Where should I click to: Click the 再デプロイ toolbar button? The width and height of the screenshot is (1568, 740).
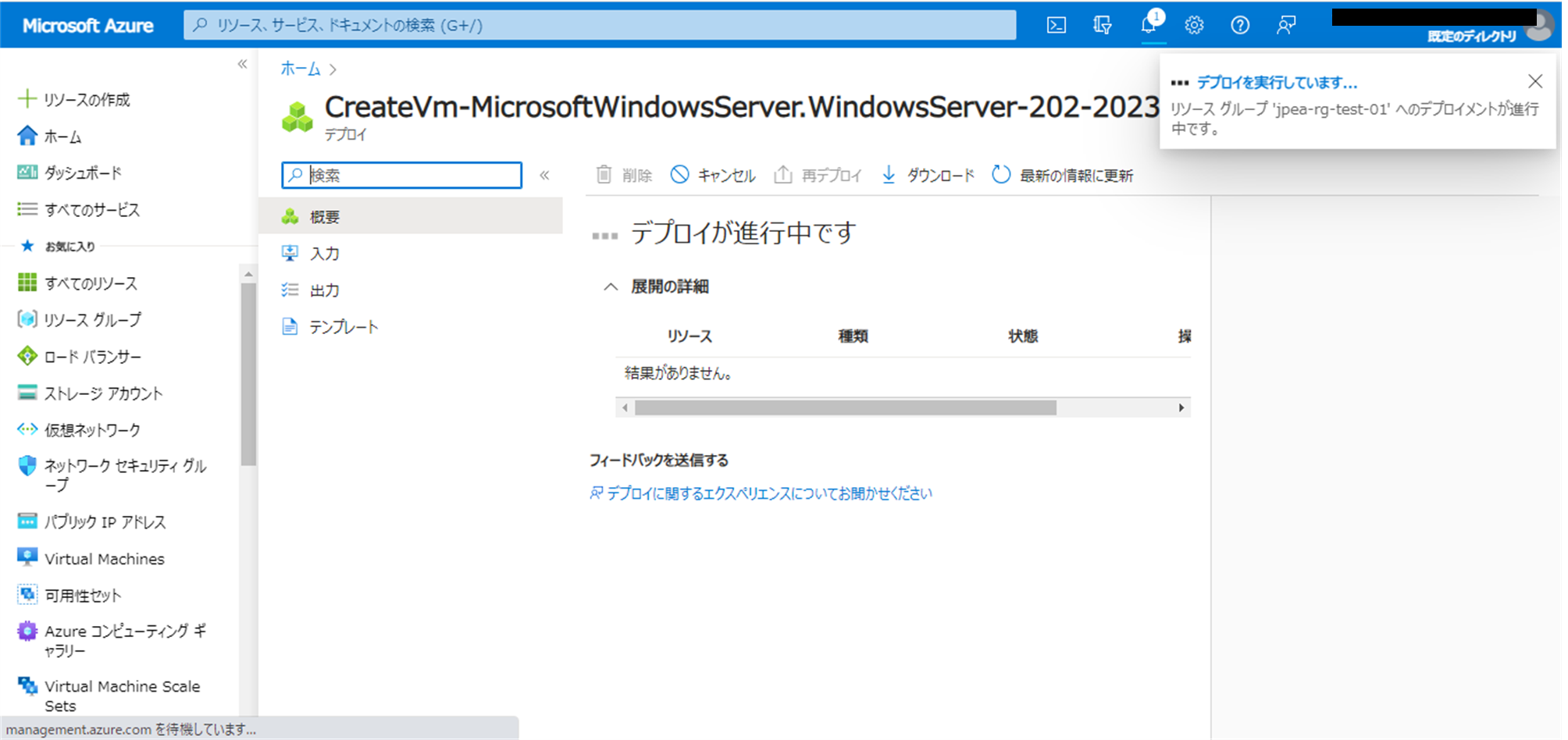(x=818, y=175)
